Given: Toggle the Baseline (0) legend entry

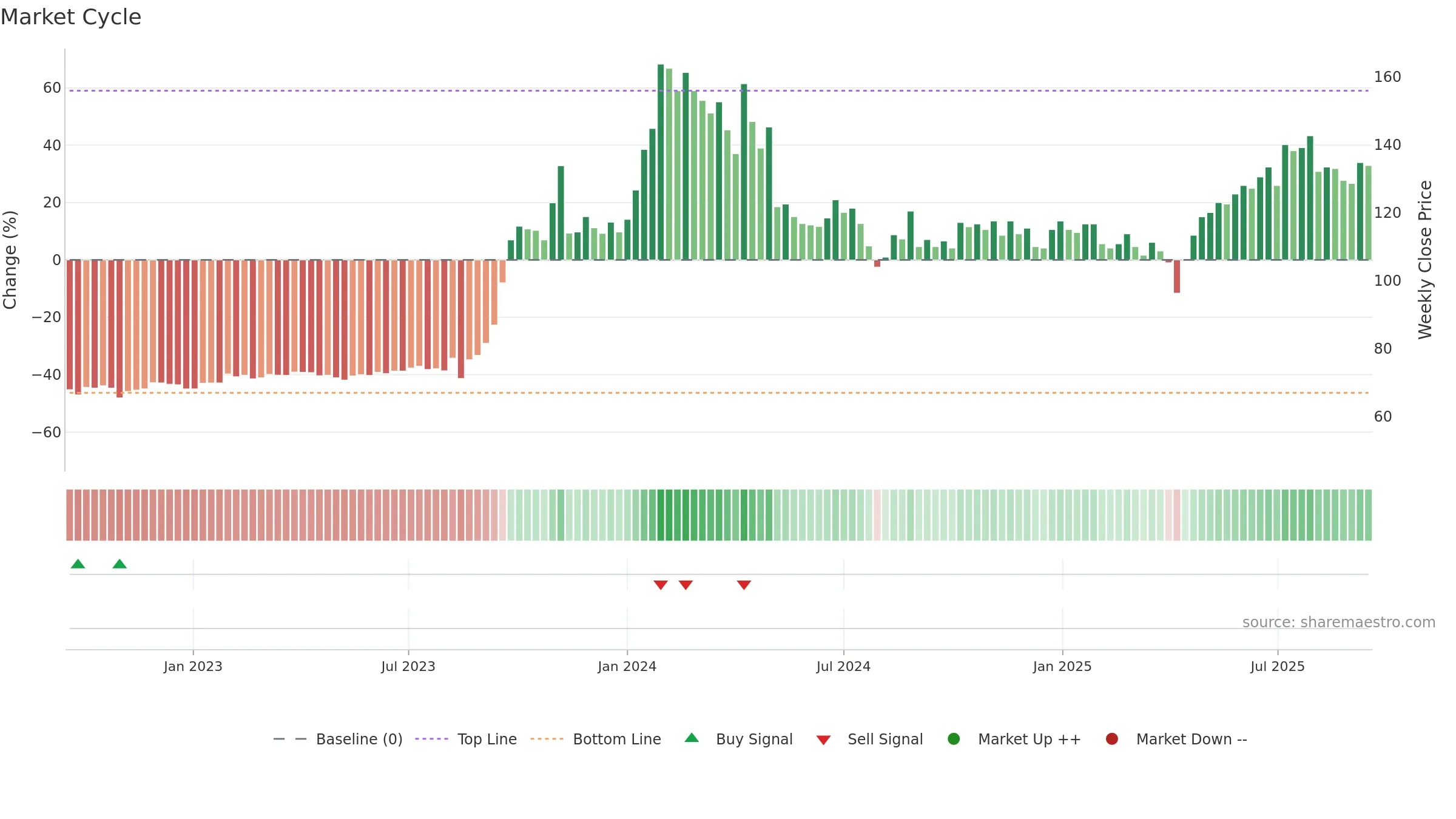Looking at the screenshot, I should coord(359,739).
